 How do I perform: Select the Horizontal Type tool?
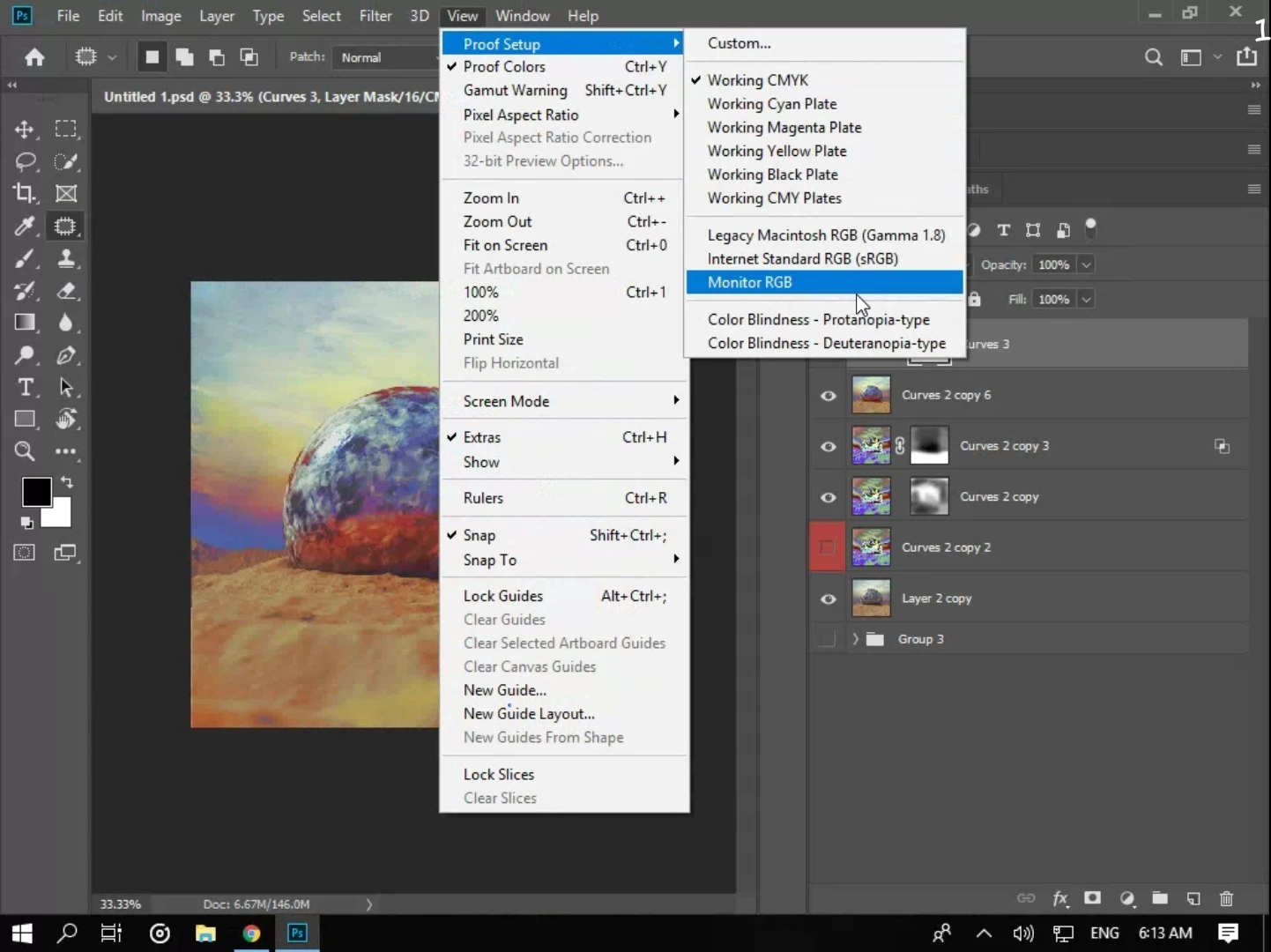pos(25,387)
